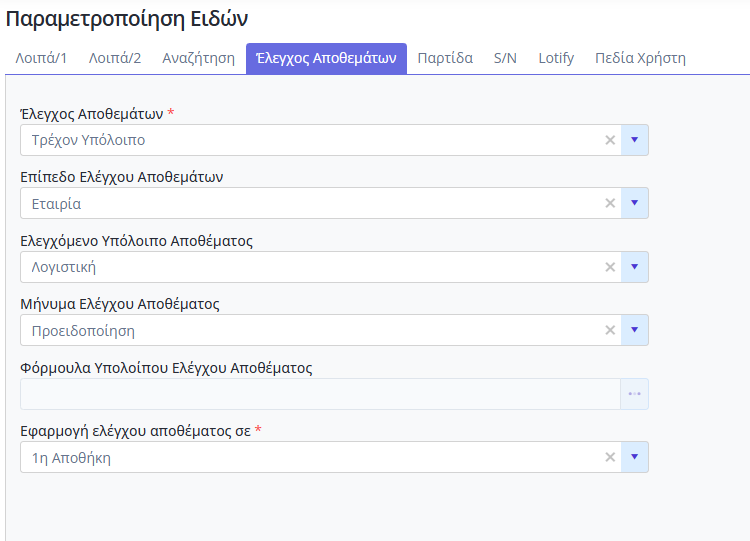
Task: Open Ελεγχόμενο Υπόλοιπο Αποθέματος dropdown arrow
Action: coord(635,266)
